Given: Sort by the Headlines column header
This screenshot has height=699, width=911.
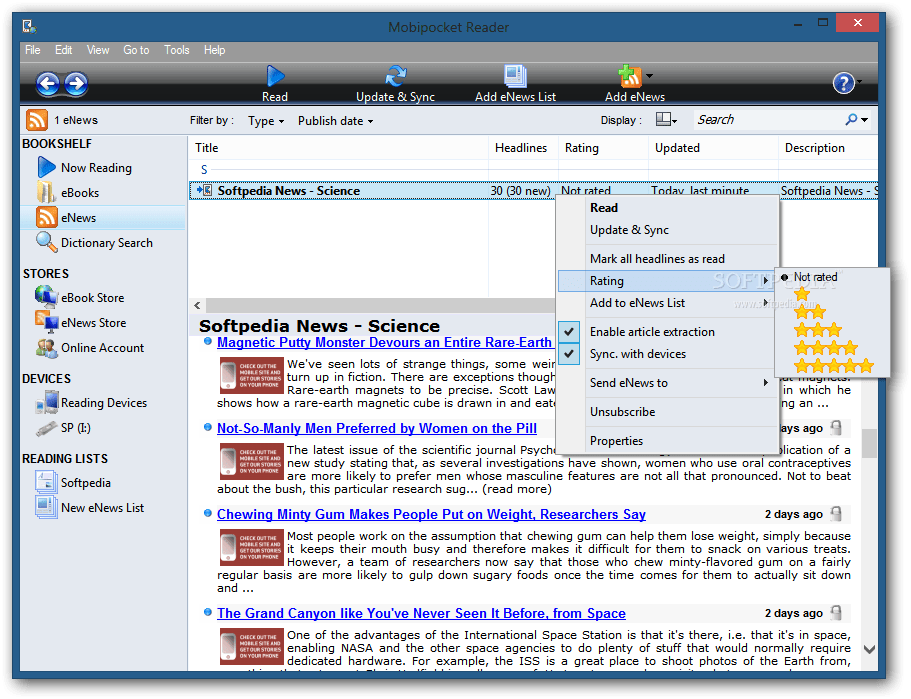Looking at the screenshot, I should coord(523,148).
